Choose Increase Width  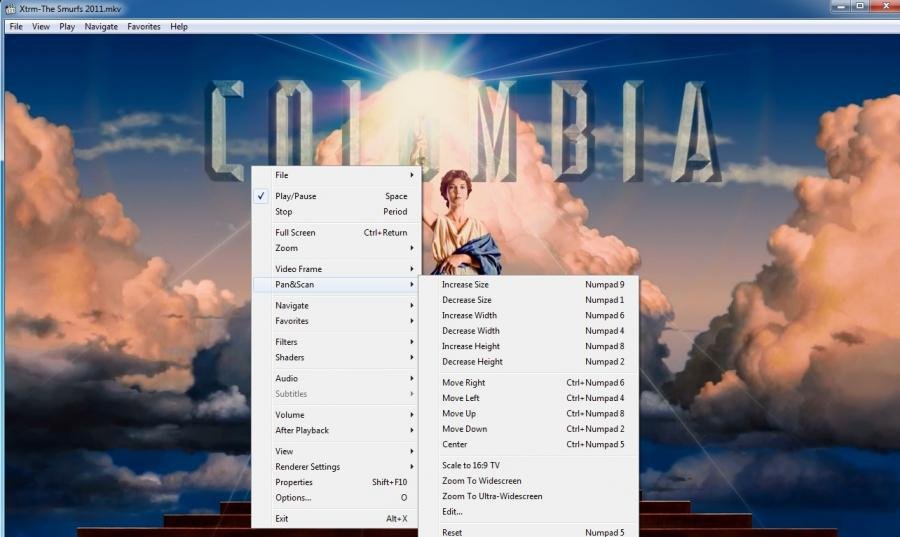(529, 316)
